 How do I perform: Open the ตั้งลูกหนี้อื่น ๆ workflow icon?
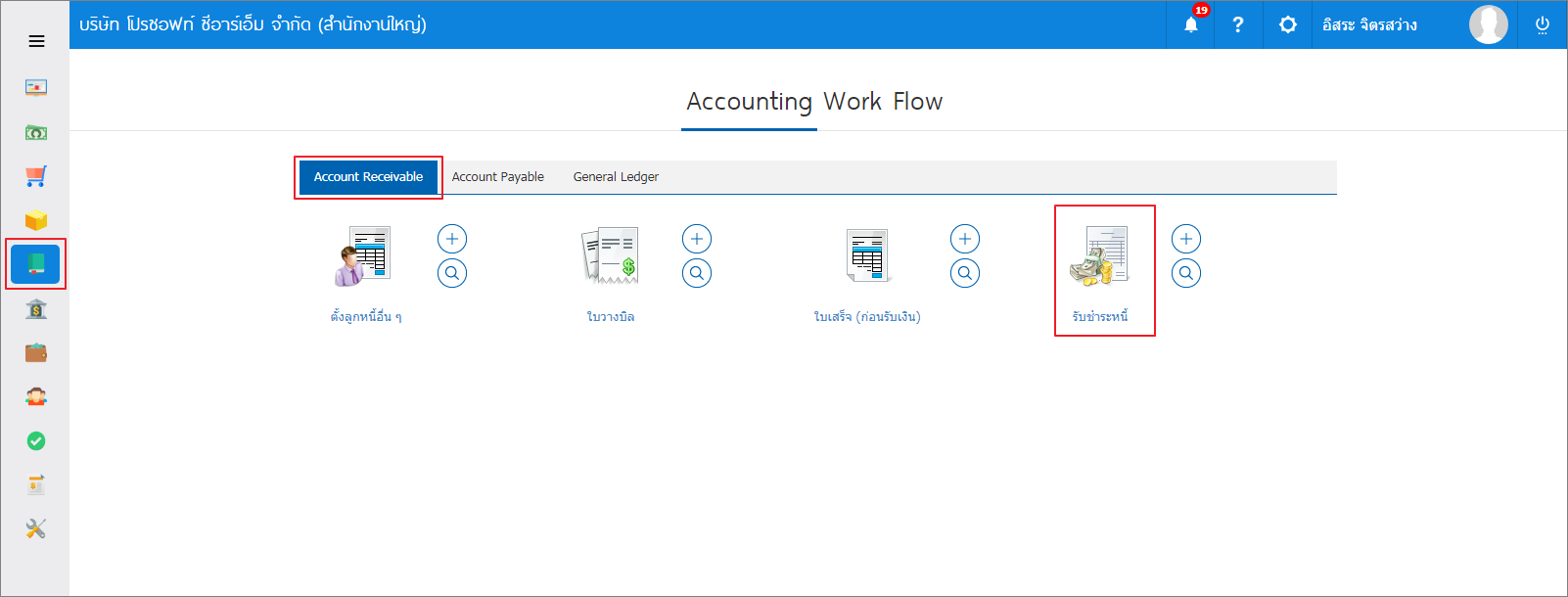pos(363,256)
